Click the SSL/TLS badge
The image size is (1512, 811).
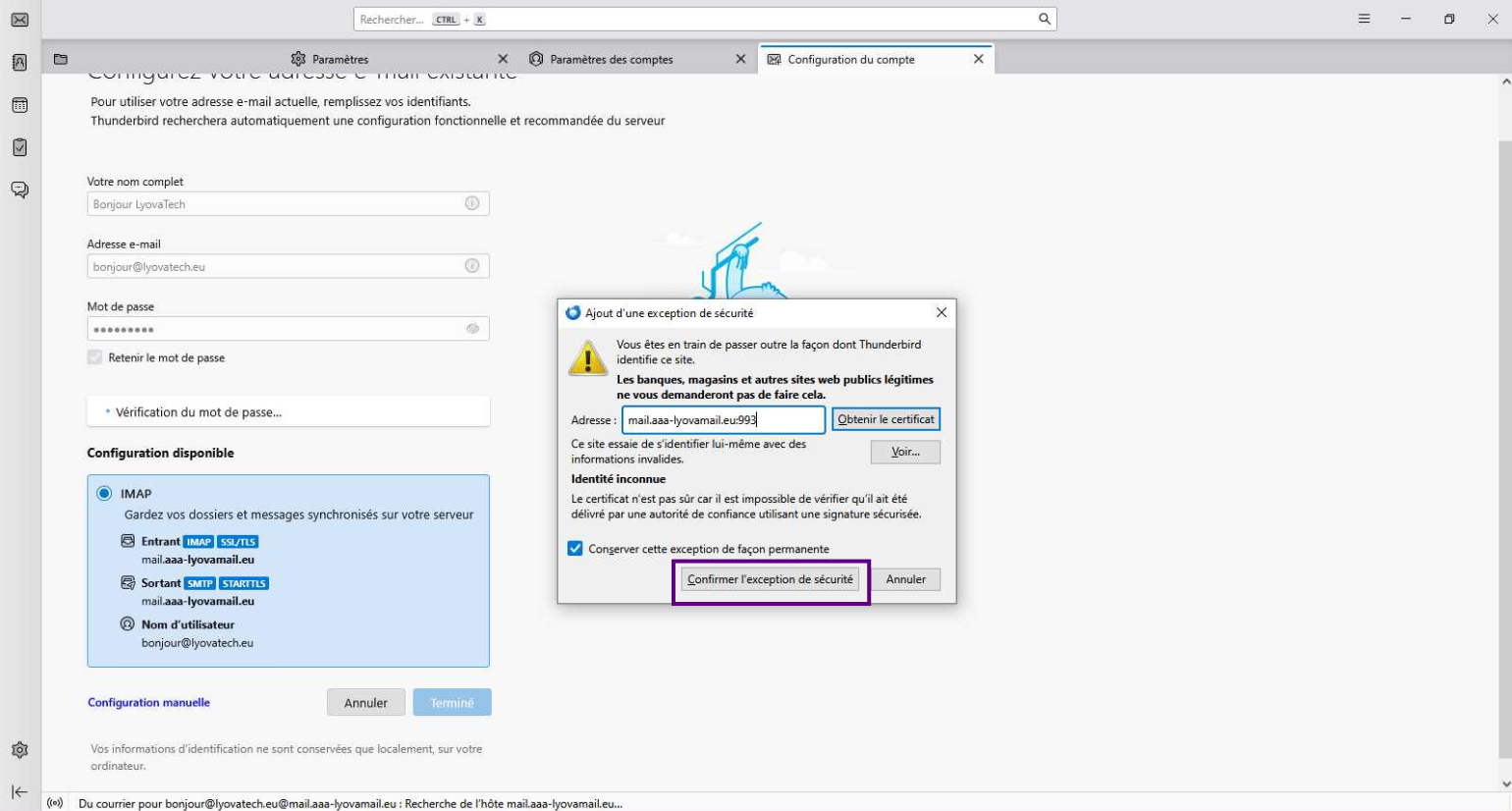(x=238, y=542)
